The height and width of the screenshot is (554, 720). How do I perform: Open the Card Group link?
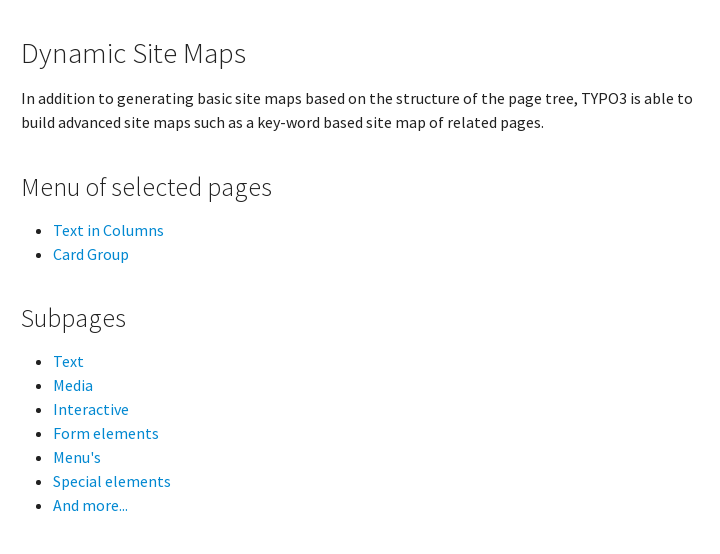click(91, 255)
